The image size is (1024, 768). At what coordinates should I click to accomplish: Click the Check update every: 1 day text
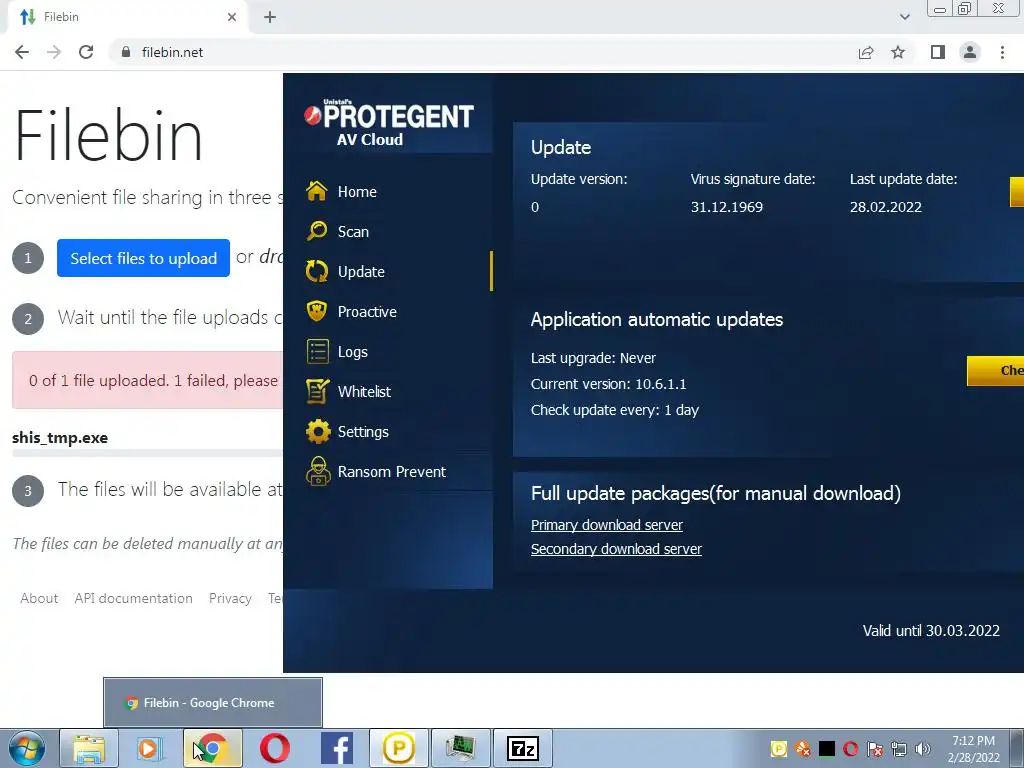pyautogui.click(x=615, y=410)
